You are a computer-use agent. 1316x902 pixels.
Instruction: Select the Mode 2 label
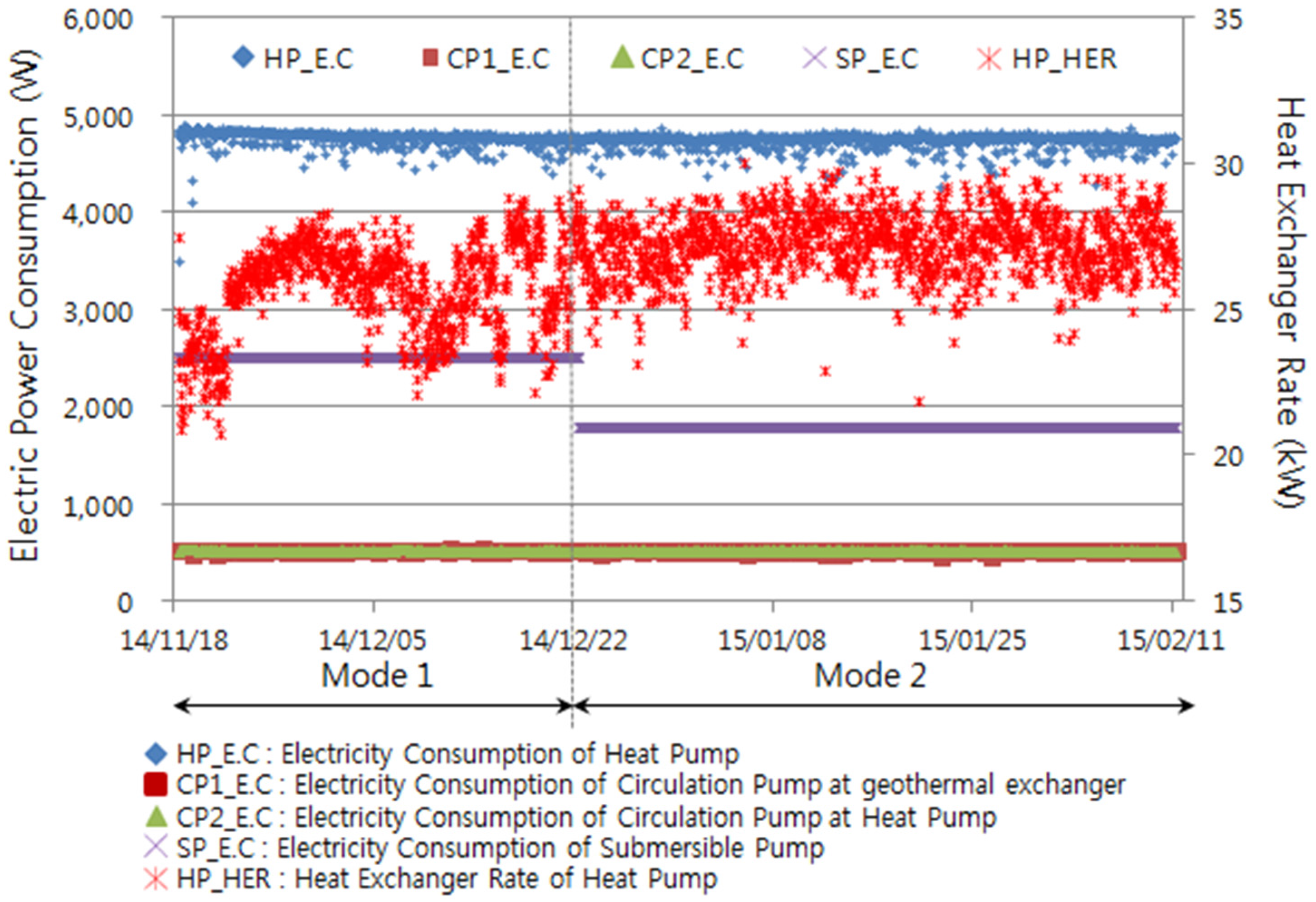pos(870,675)
